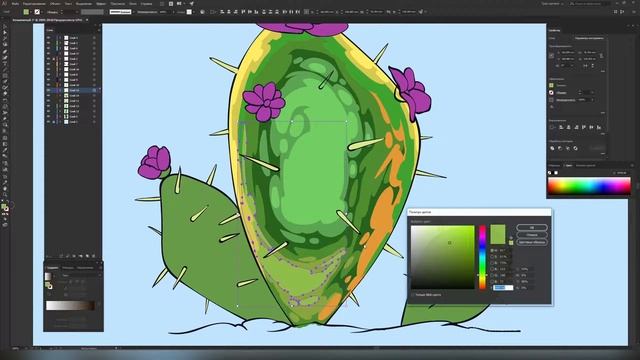Open the fill swatch dropdown arrow in the control bar
This screenshot has height=360, width=640.
click(31, 12)
